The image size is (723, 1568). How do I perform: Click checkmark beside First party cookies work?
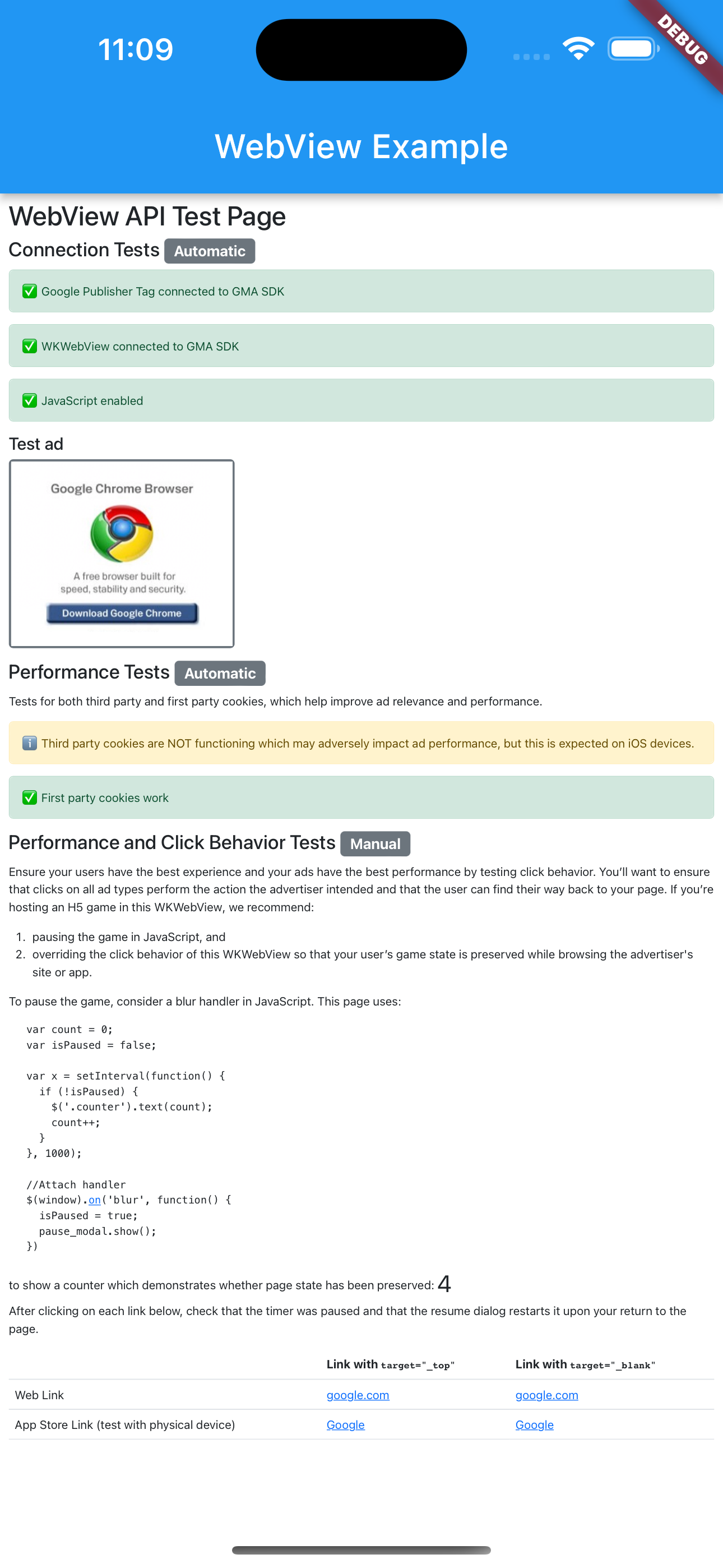pyautogui.click(x=29, y=797)
